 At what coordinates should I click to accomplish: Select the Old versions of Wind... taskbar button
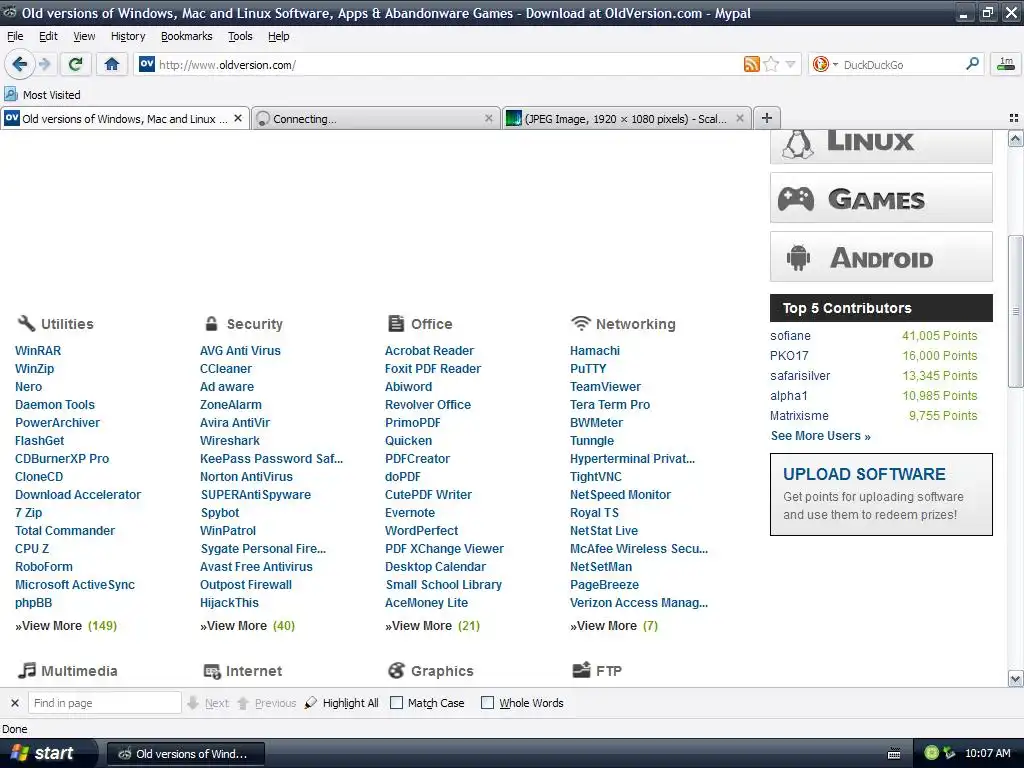click(185, 754)
